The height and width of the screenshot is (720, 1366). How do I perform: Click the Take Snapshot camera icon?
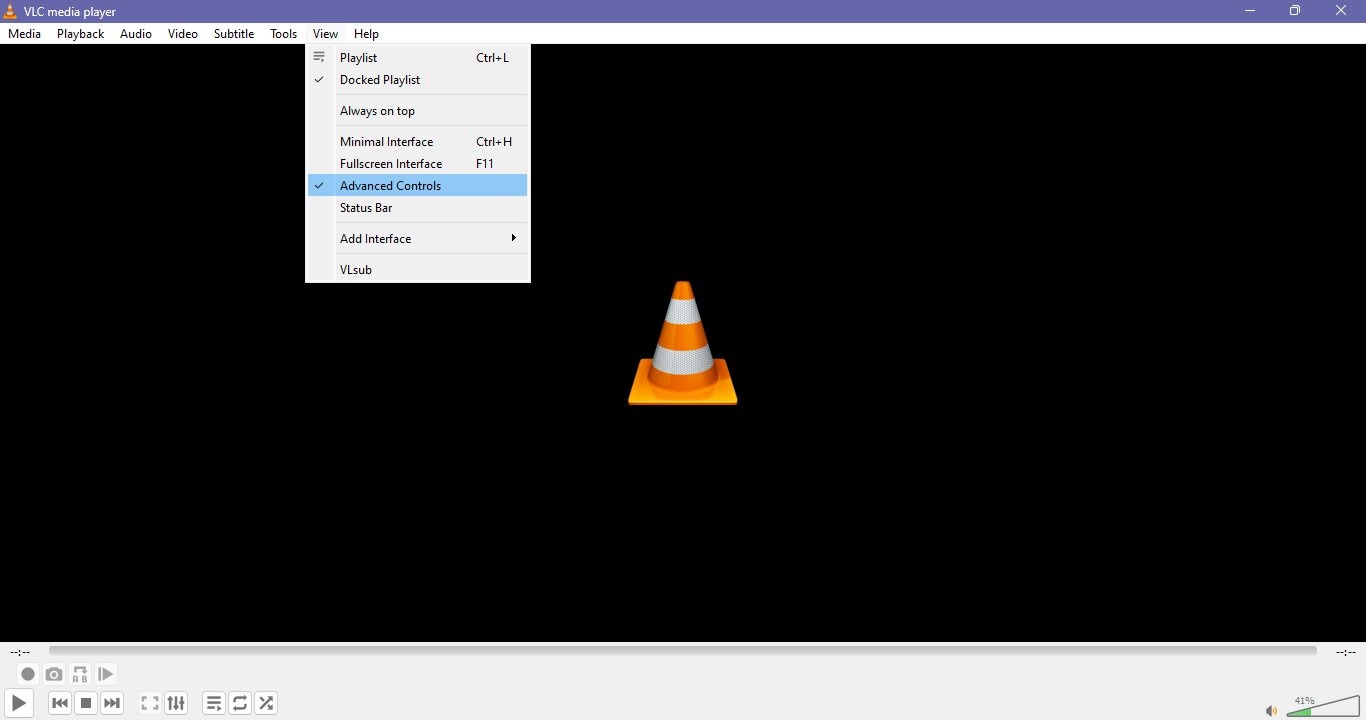(54, 674)
